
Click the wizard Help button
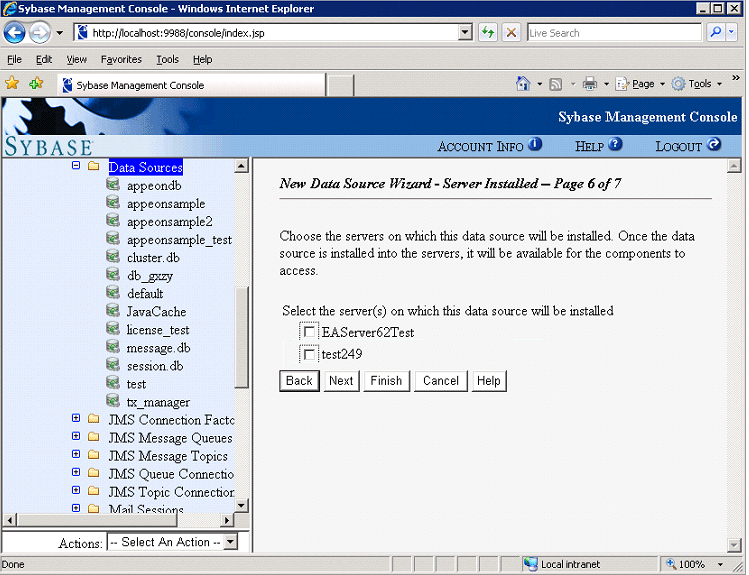(489, 381)
